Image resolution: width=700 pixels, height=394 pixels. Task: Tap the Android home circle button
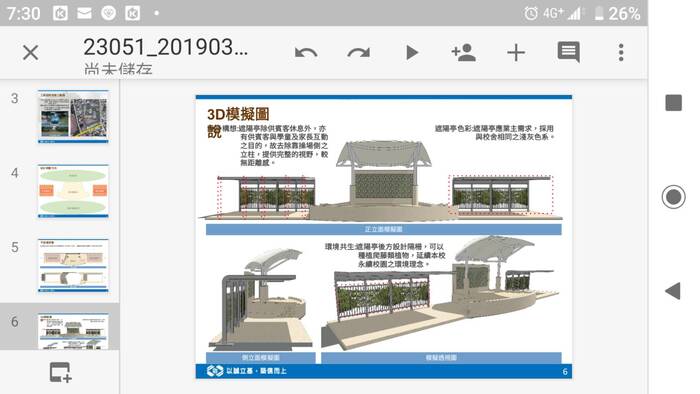673,197
